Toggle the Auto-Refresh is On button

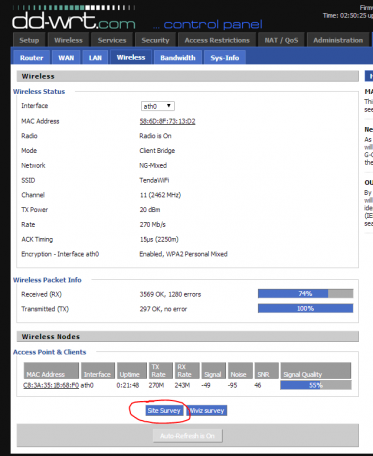pyautogui.click(x=188, y=436)
